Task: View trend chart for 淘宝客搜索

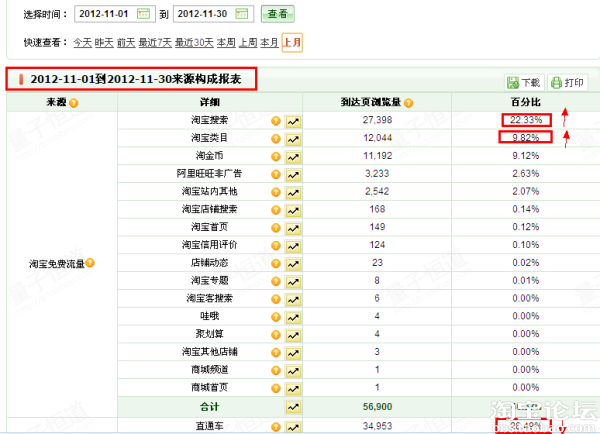Action: (293, 300)
